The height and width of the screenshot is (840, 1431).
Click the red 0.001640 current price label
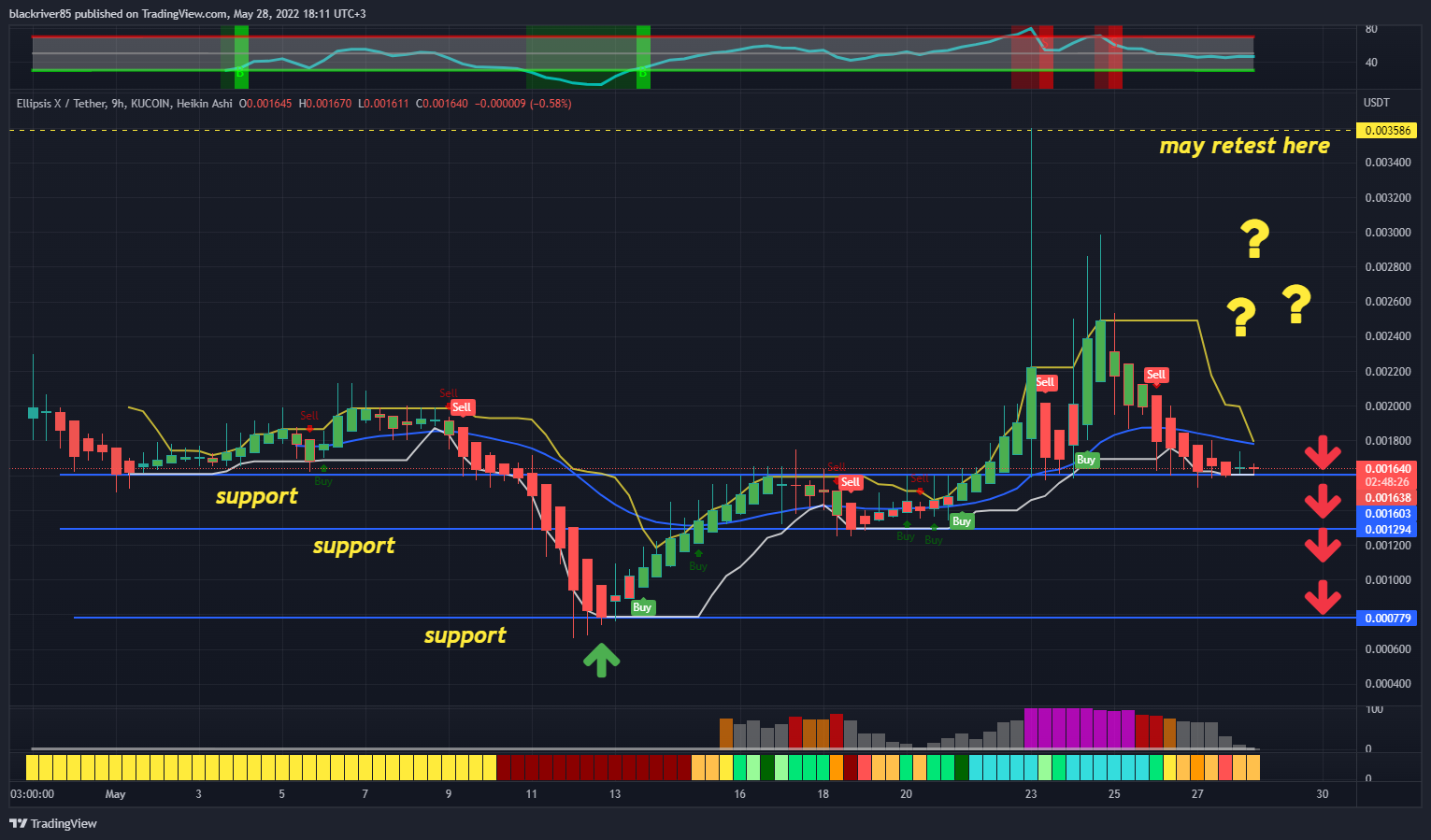pyautogui.click(x=1388, y=469)
